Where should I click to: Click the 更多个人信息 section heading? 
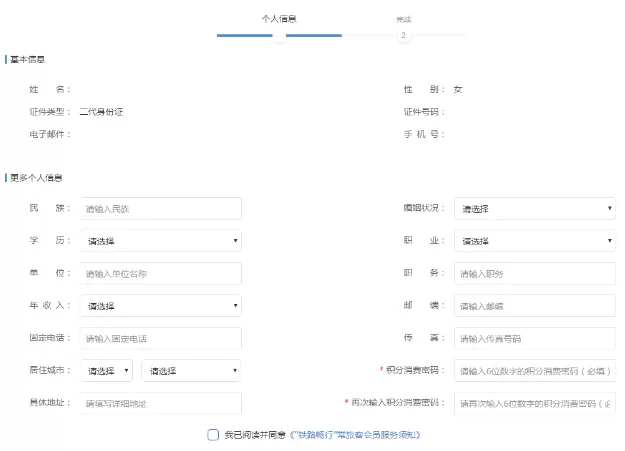(x=36, y=177)
